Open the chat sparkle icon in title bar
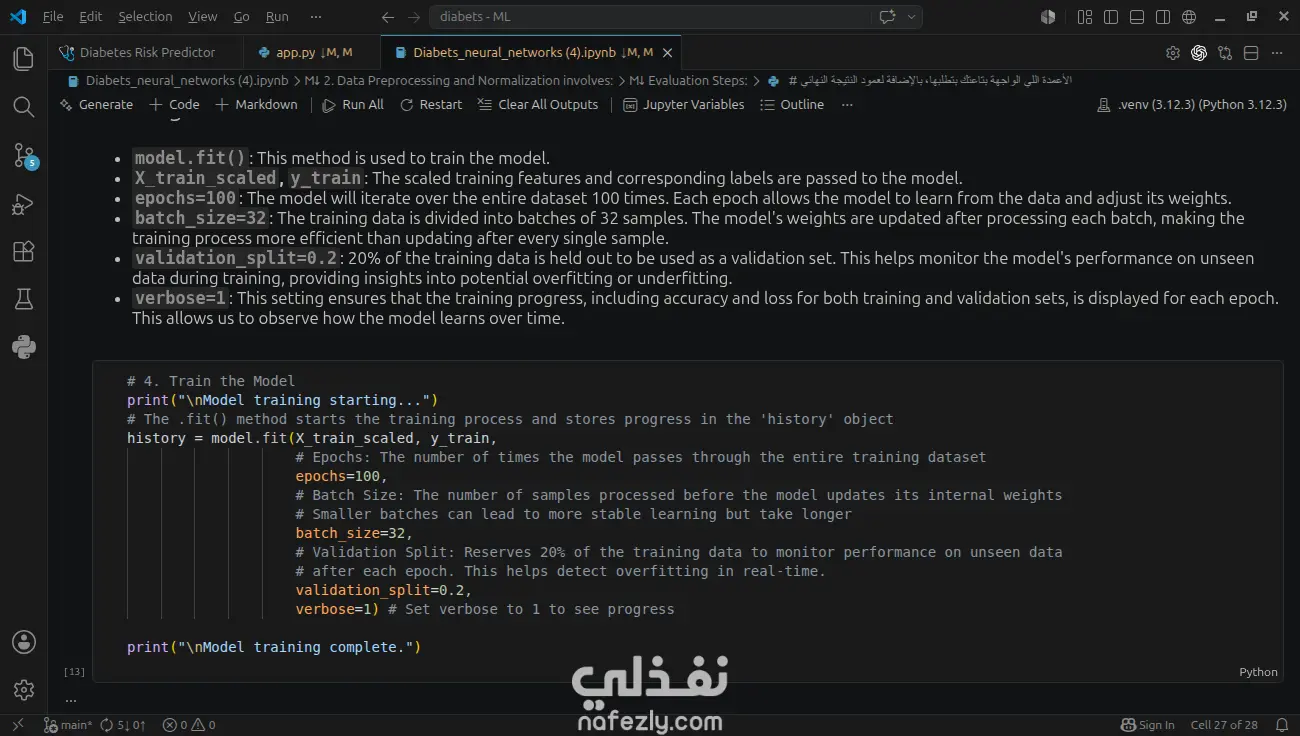The image size is (1300, 736). [x=886, y=17]
